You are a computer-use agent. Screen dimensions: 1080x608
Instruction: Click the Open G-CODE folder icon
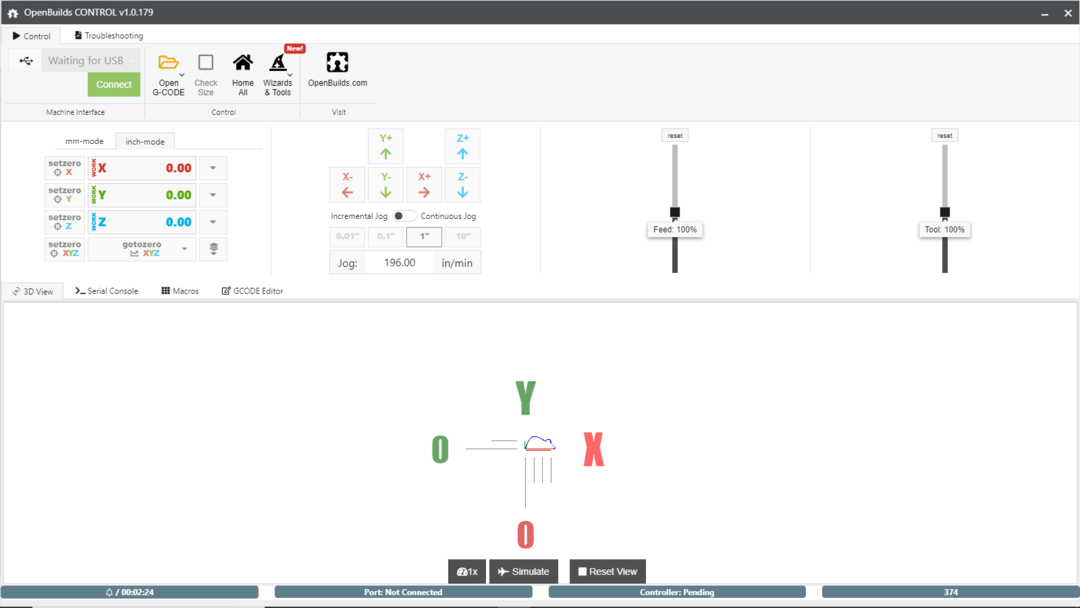tap(168, 63)
